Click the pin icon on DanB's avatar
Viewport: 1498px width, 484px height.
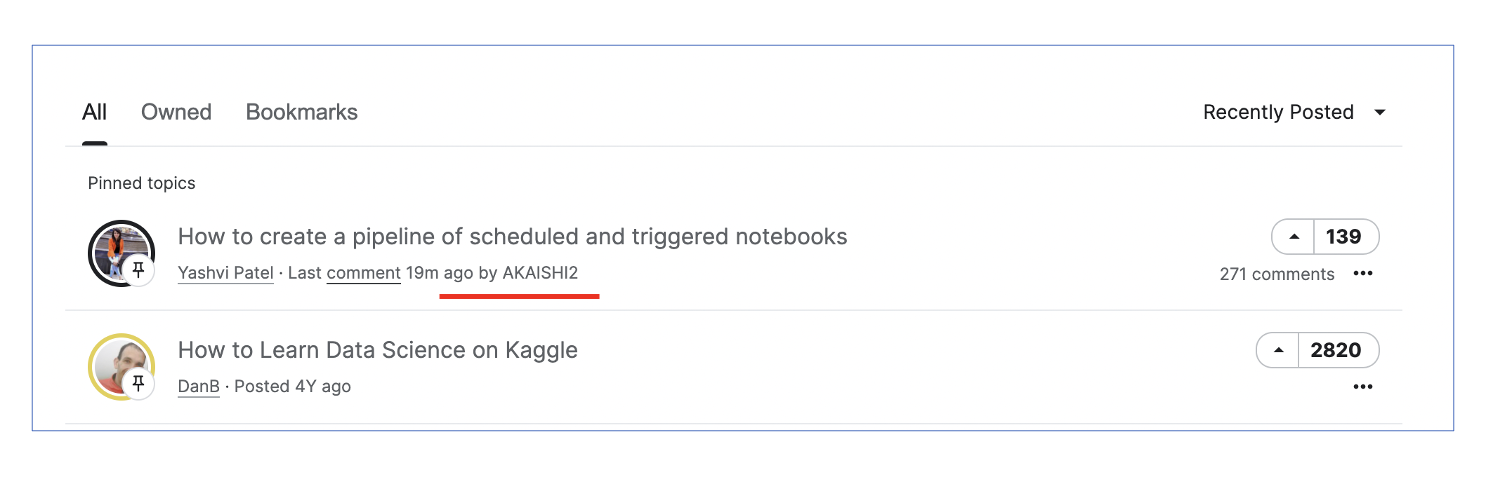point(139,383)
